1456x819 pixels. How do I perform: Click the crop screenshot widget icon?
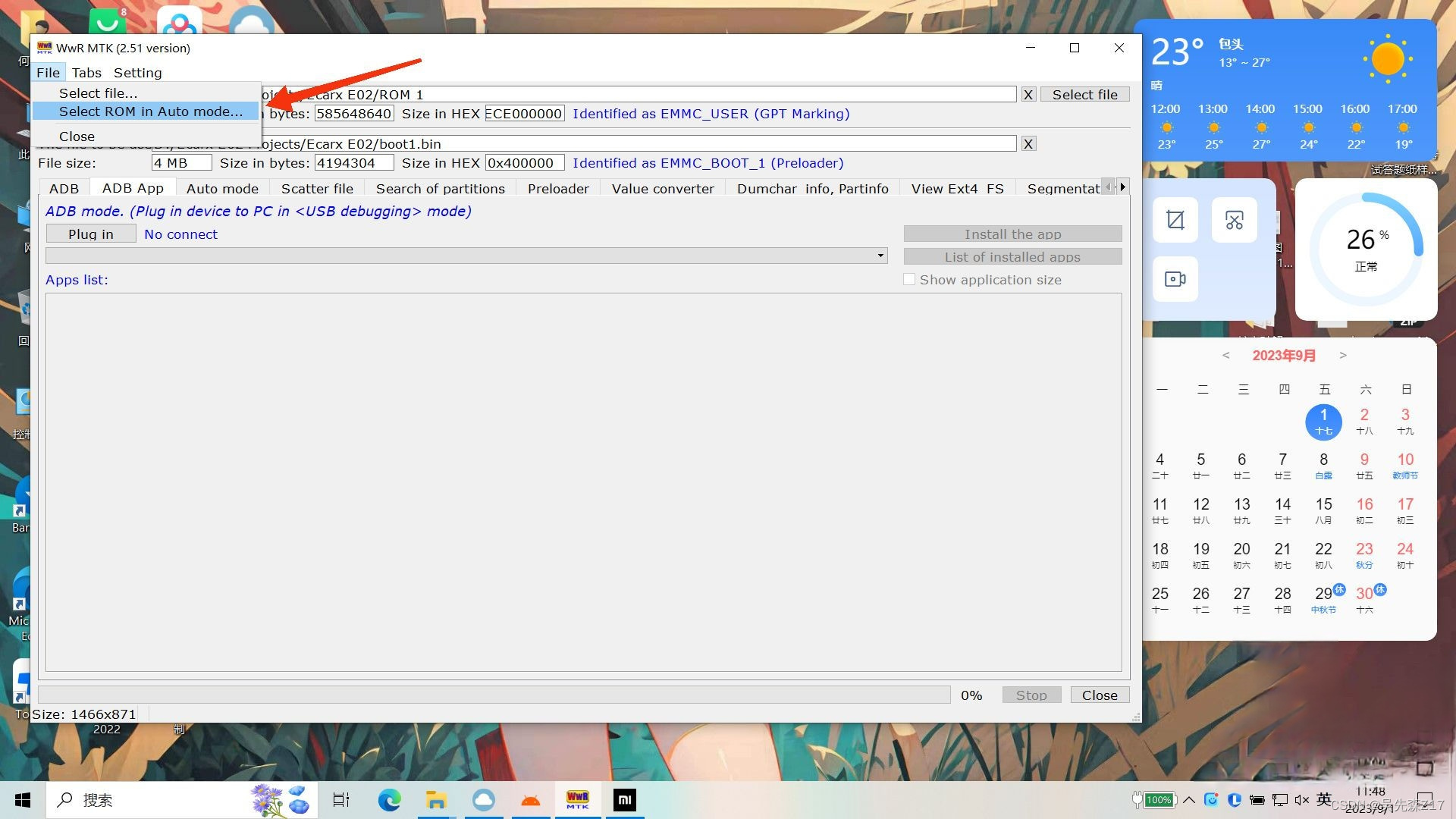[x=1175, y=220]
